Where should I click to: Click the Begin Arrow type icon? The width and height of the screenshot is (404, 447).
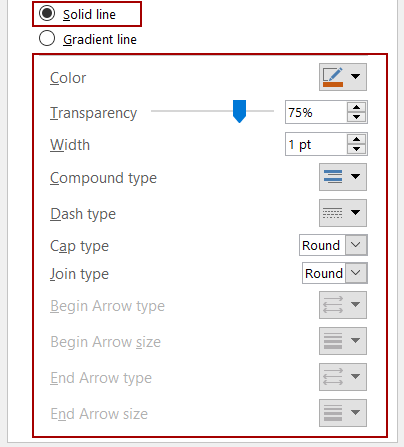click(333, 305)
